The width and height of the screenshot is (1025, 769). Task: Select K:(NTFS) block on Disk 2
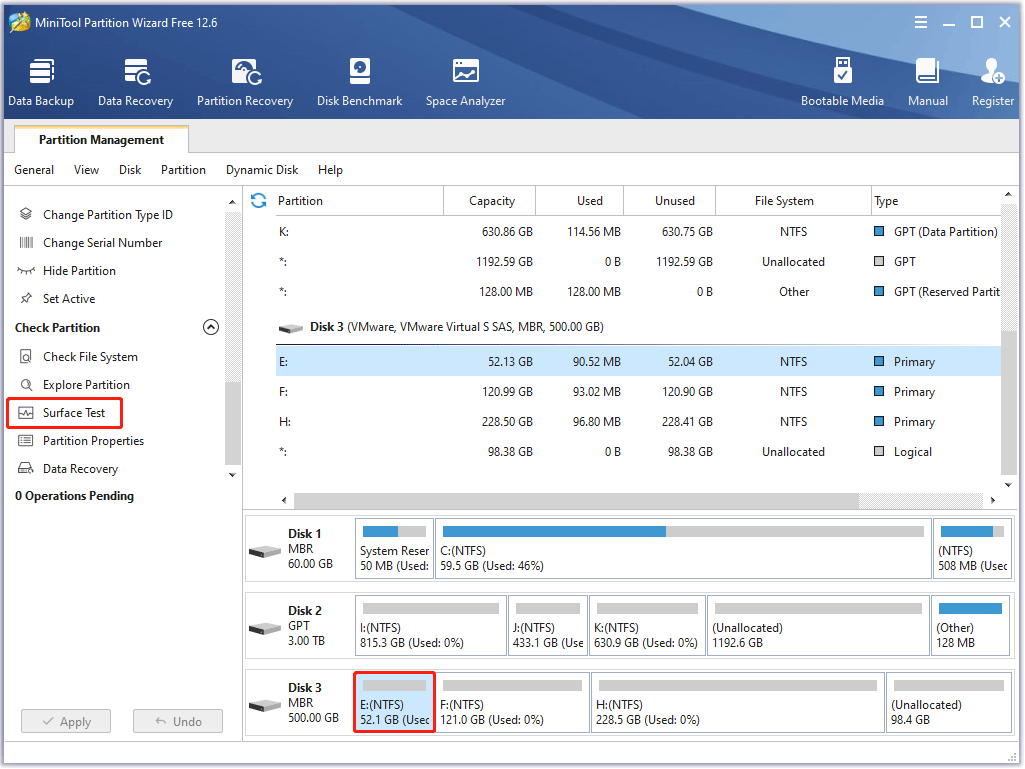(647, 626)
